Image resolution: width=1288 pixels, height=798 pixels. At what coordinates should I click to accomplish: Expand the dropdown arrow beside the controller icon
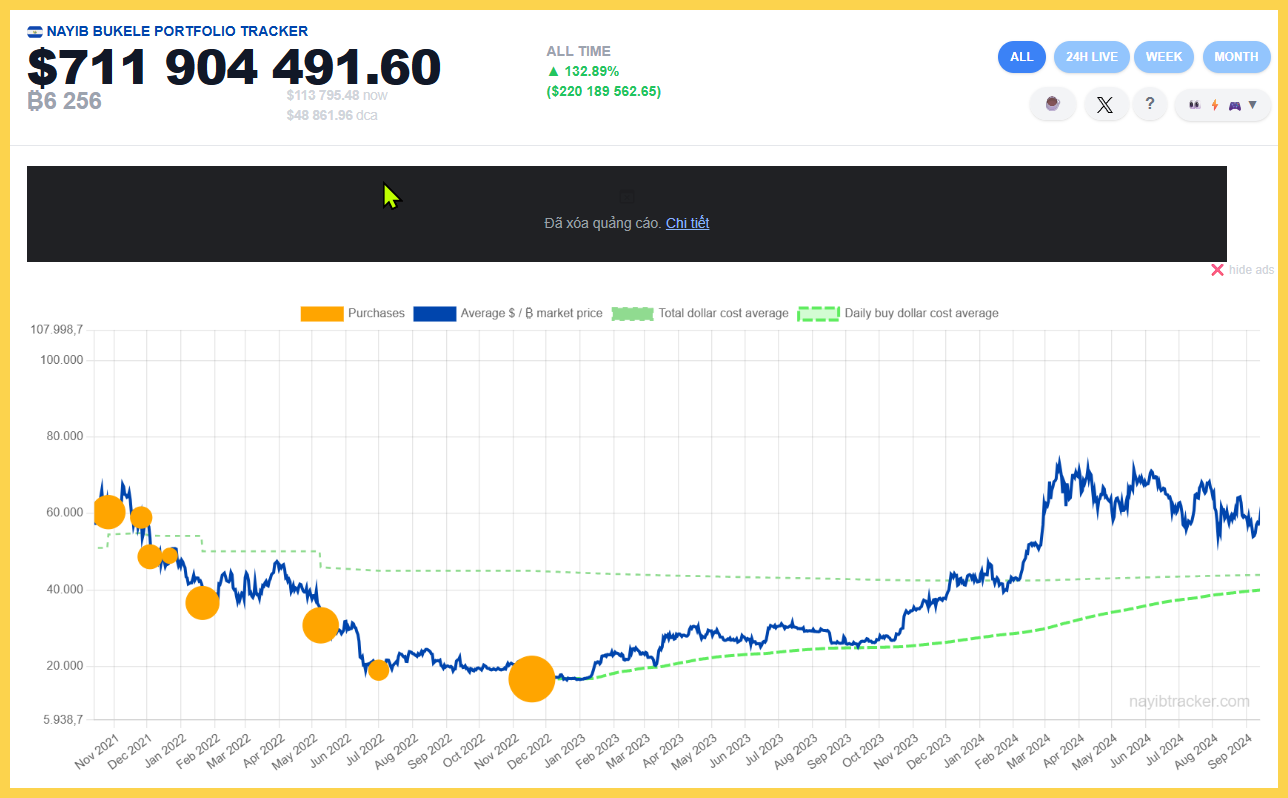coord(1252,104)
